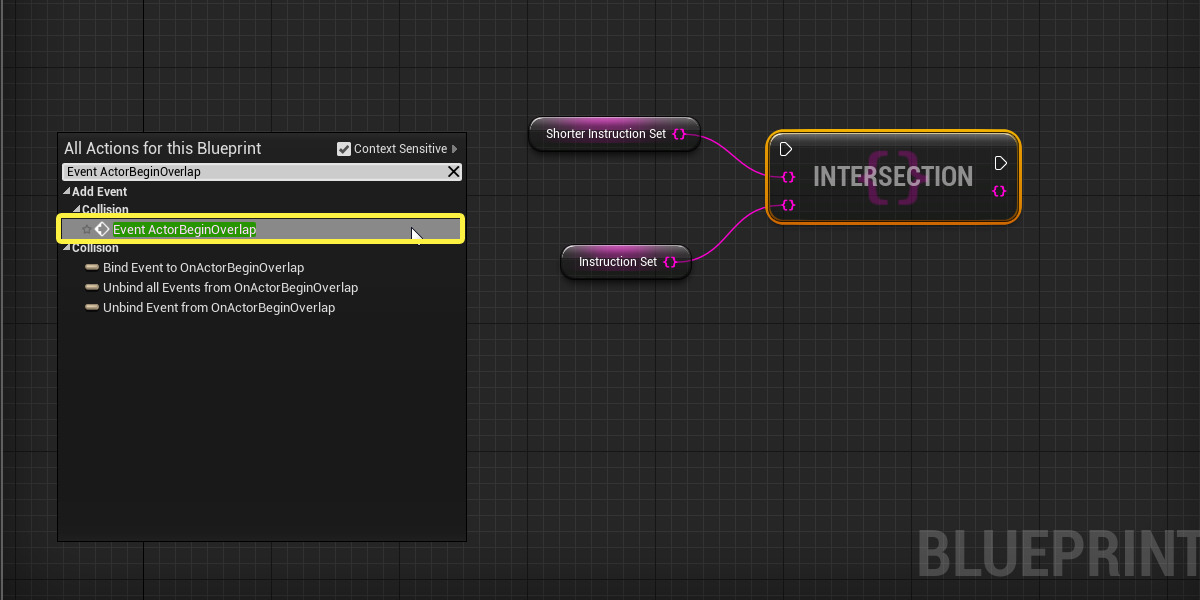Click the Intersection node's execution input pin
This screenshot has height=600, width=1200.
click(x=786, y=149)
